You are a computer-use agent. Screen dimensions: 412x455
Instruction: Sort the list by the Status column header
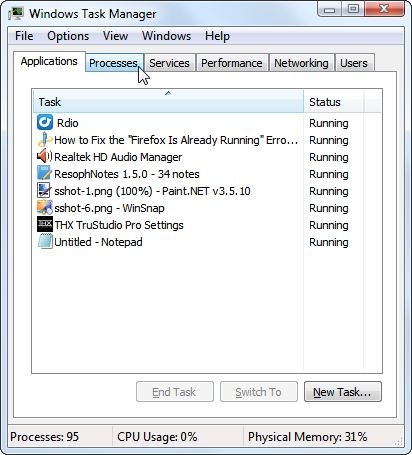(333, 101)
